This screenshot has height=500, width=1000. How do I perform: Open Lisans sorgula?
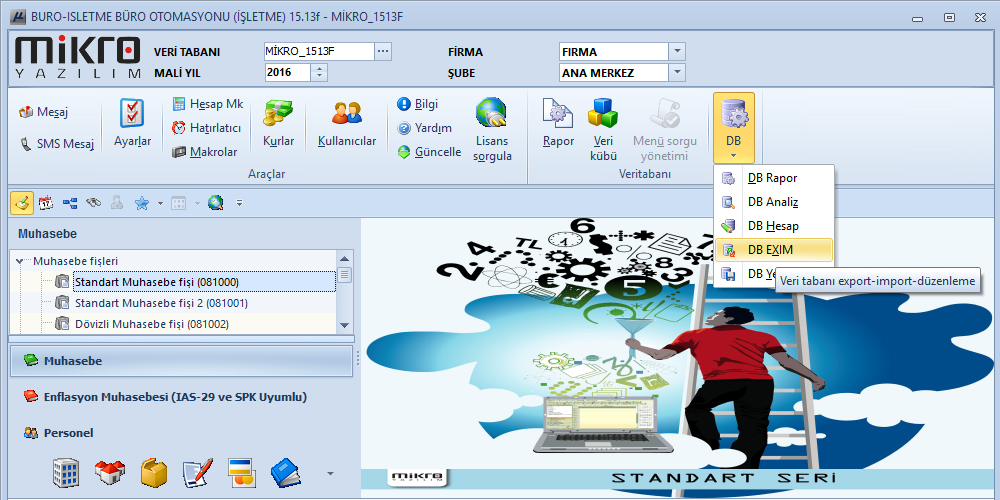click(492, 129)
